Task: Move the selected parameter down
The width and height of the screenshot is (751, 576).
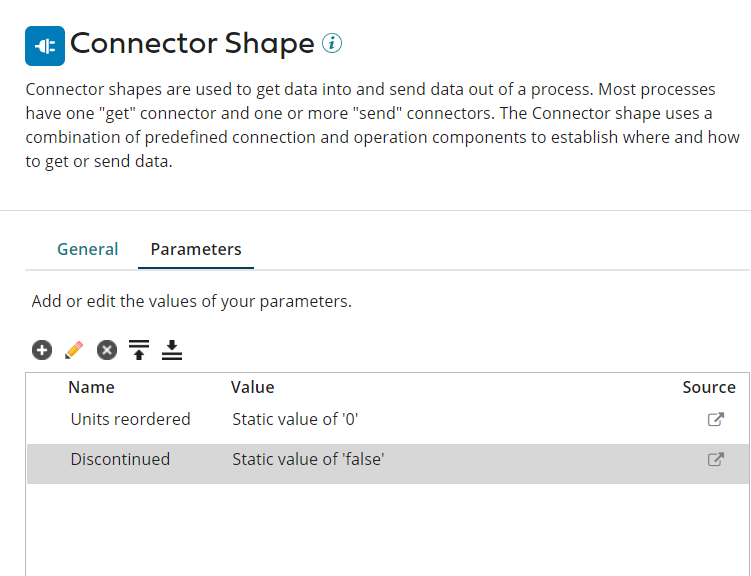Action: point(172,350)
